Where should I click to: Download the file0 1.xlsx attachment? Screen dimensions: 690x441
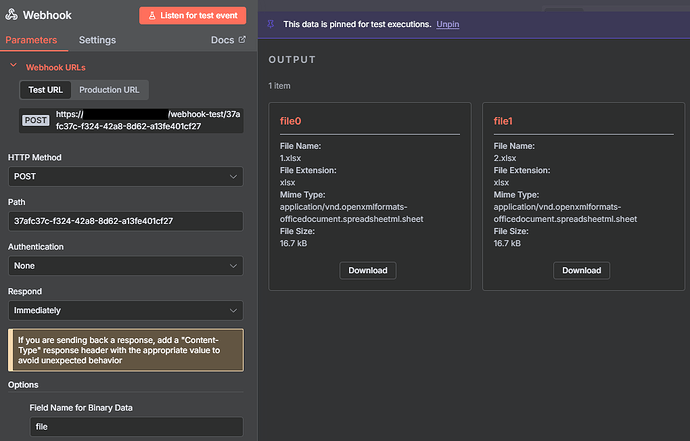point(368,270)
